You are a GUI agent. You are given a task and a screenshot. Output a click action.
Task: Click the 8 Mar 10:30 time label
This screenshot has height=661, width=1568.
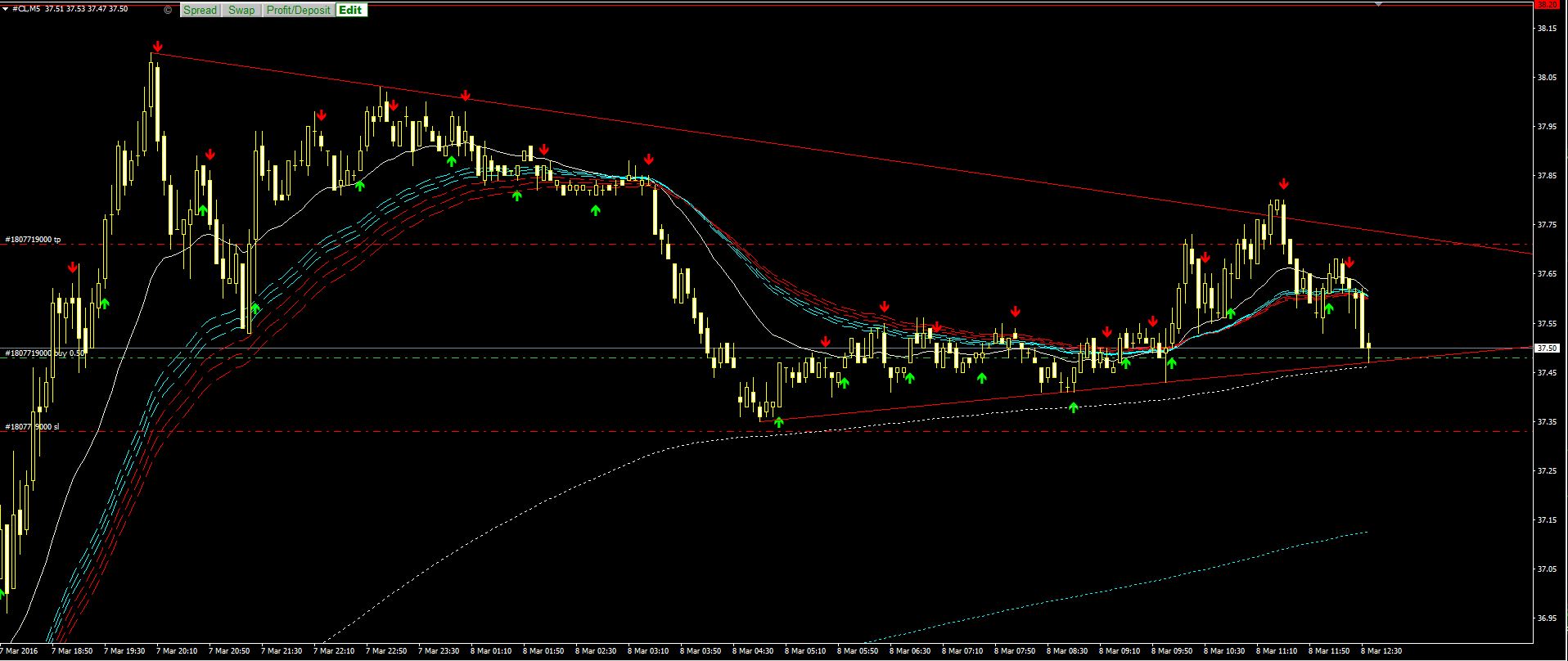coord(1224,651)
